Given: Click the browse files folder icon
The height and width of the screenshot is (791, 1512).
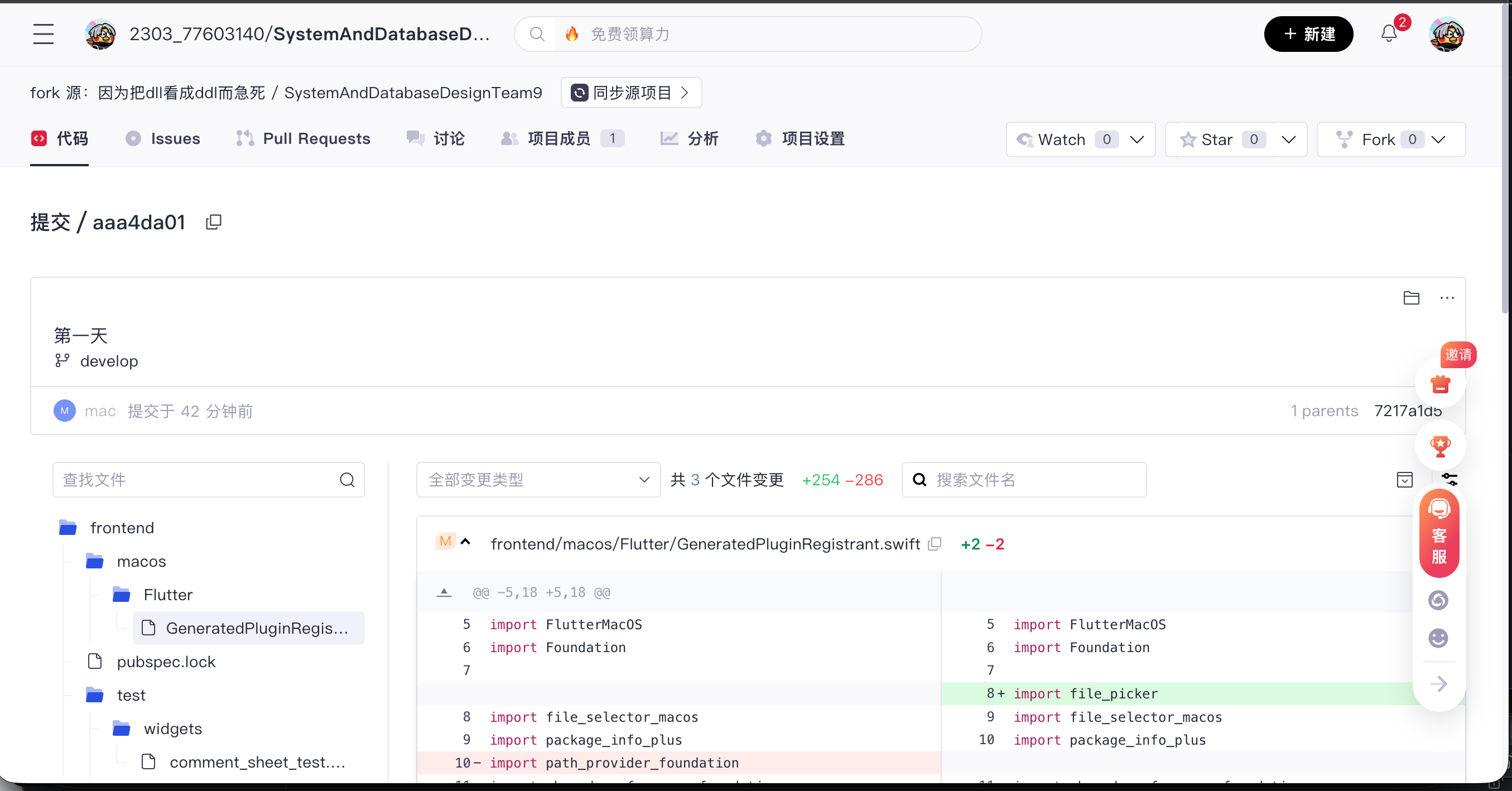Looking at the screenshot, I should pos(1411,298).
